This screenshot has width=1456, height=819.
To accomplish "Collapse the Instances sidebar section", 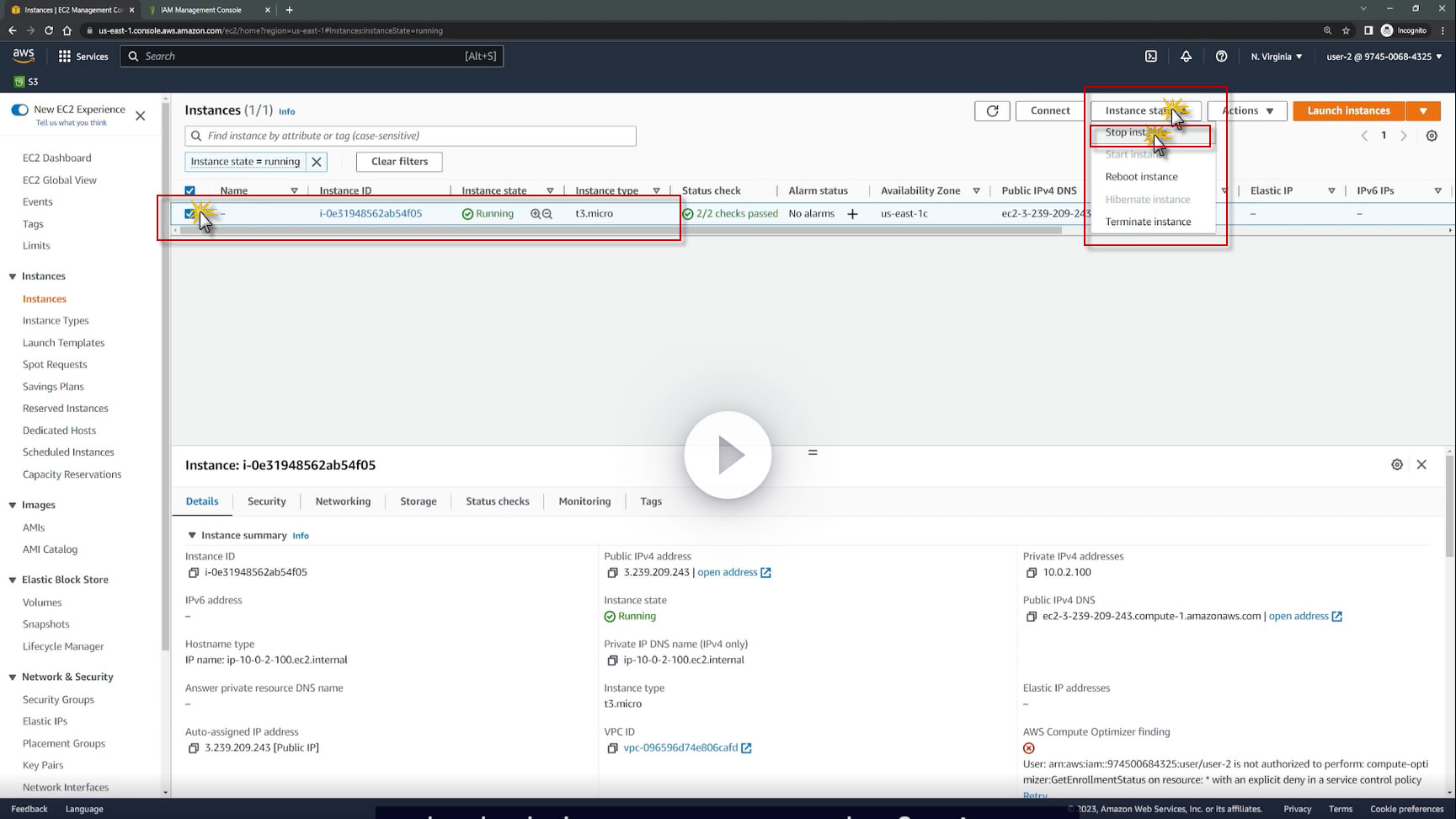I will pos(13,276).
